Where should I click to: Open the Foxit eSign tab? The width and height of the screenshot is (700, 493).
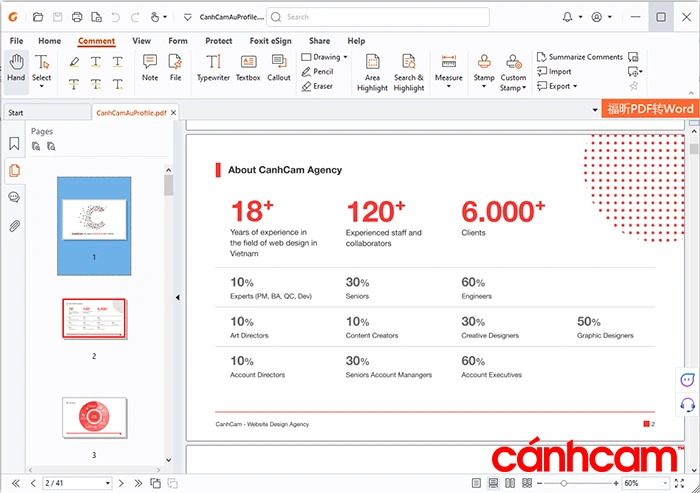click(x=271, y=41)
